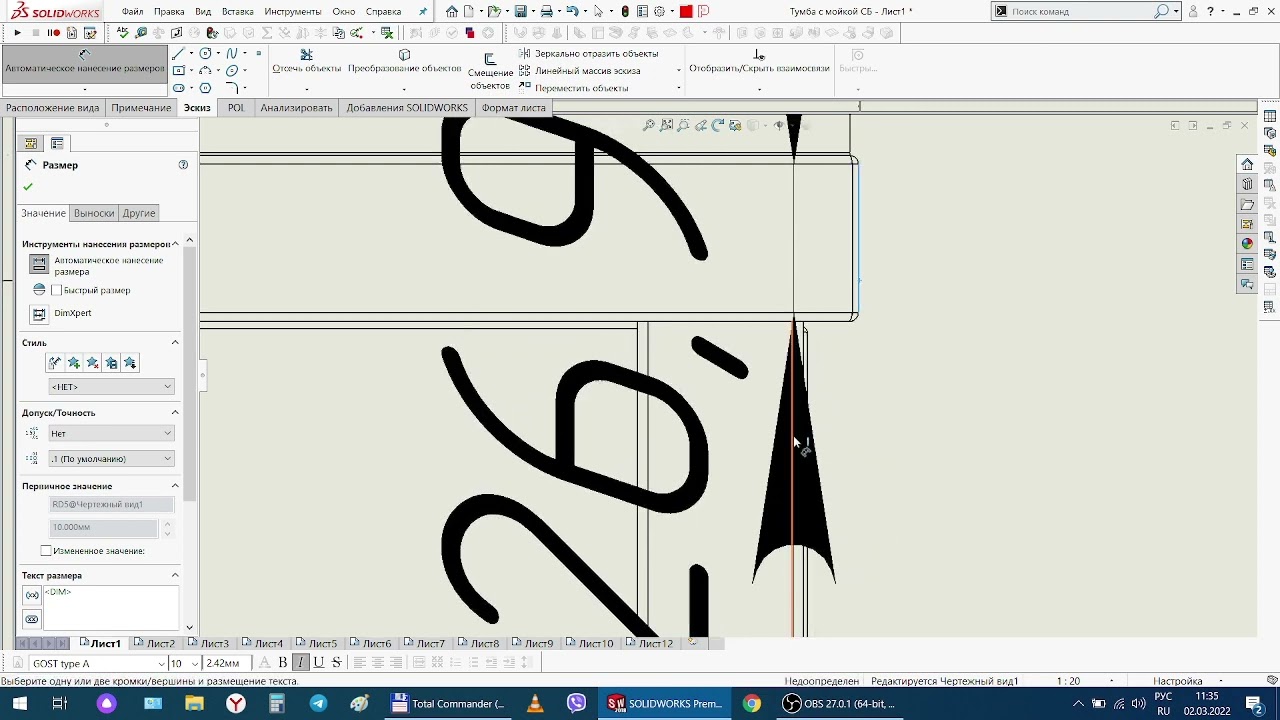Open SOLIDWORKS Resources home icon in right pane
The width and height of the screenshot is (1280, 720).
1247,164
